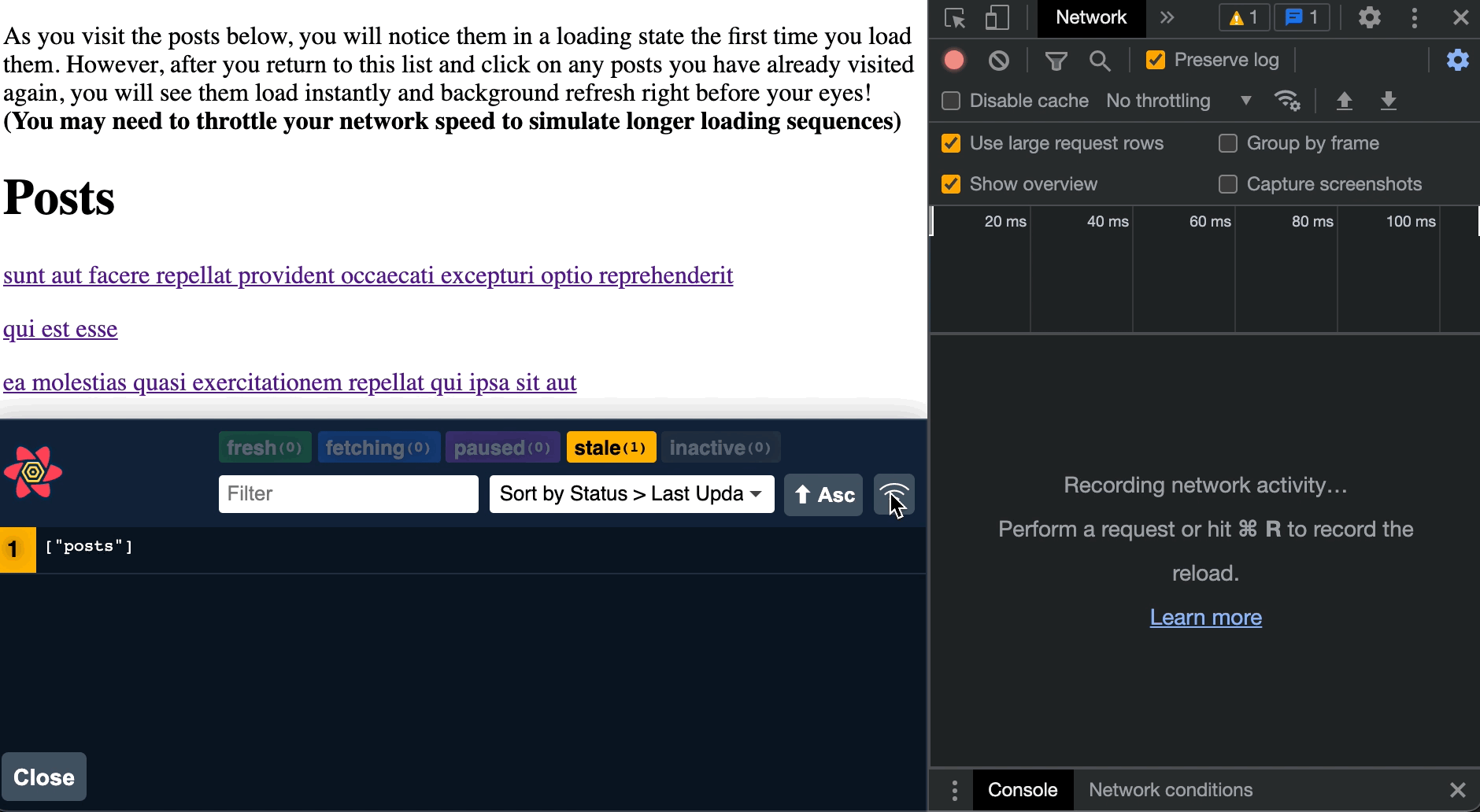1480x812 pixels.
Task: Import HAR file with upload arrow
Action: pos(1344,101)
